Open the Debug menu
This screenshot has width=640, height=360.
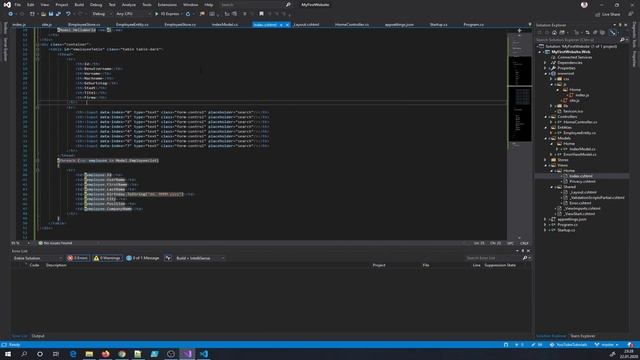tap(96, 5)
